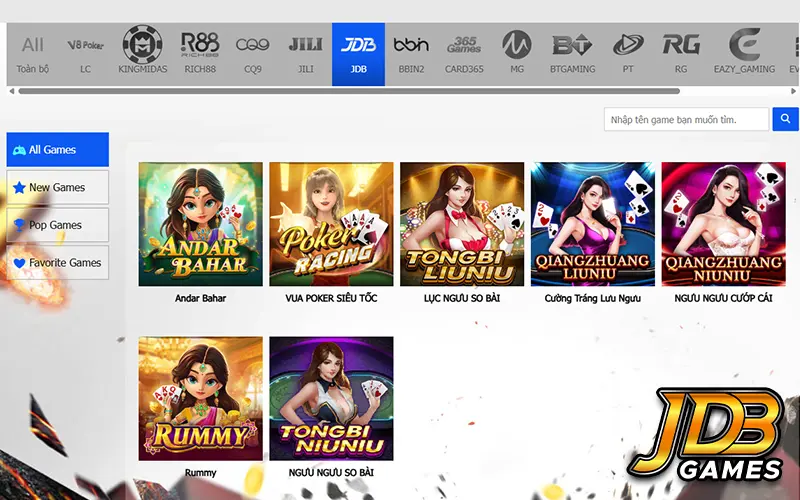
Task: Click the horizontal provider scrollbar thumb
Action: tap(349, 91)
